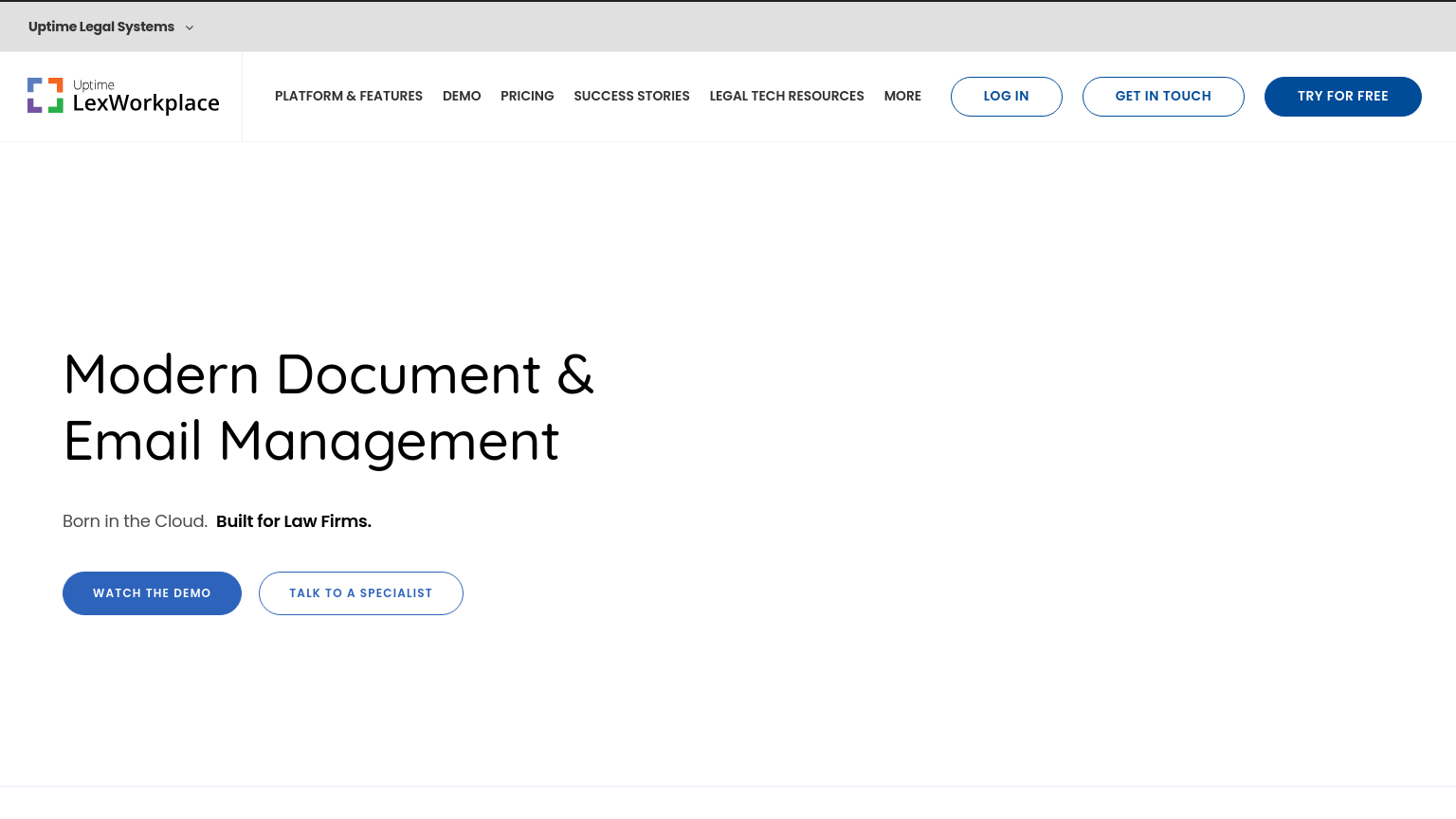Open the More navigation menu
1456x819 pixels.
coord(901,96)
